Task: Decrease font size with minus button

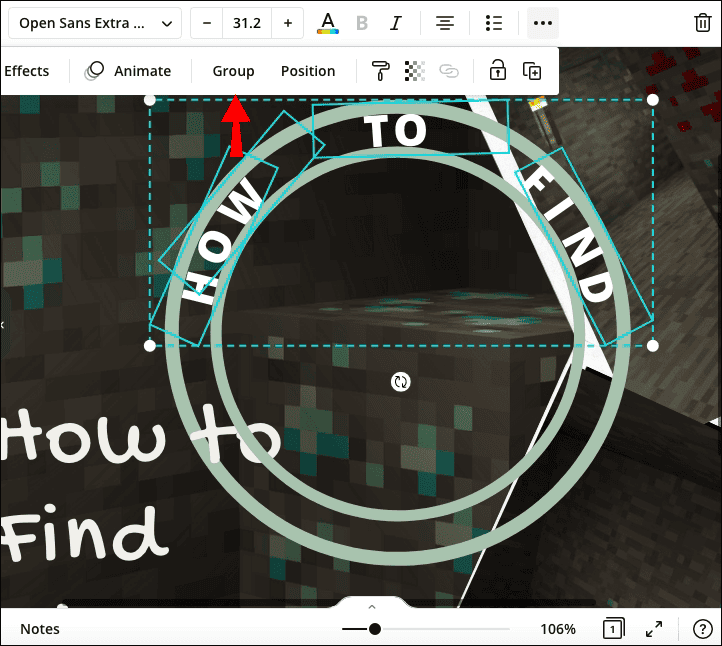Action: pos(208,23)
